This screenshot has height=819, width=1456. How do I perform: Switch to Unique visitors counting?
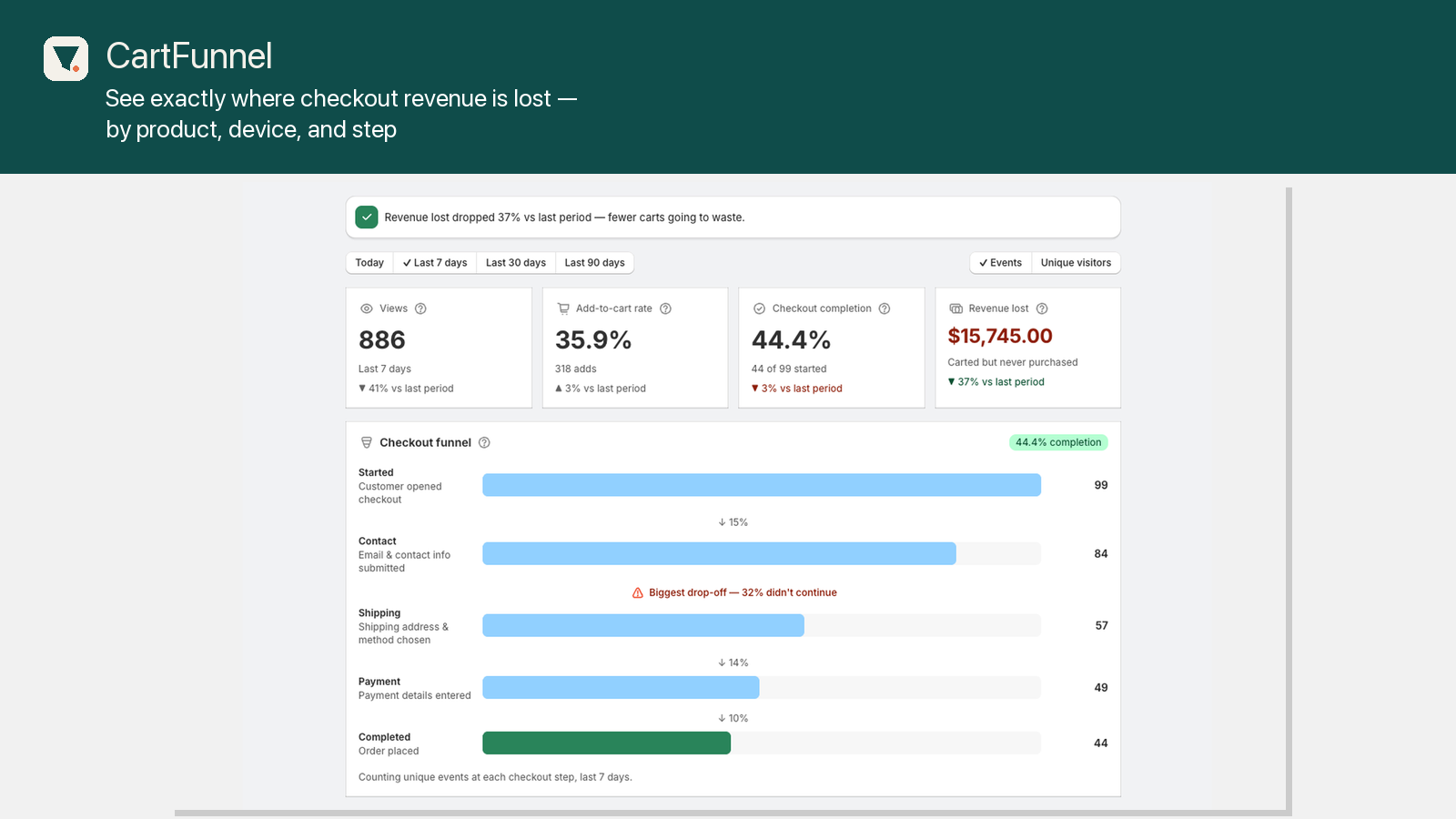tap(1076, 263)
